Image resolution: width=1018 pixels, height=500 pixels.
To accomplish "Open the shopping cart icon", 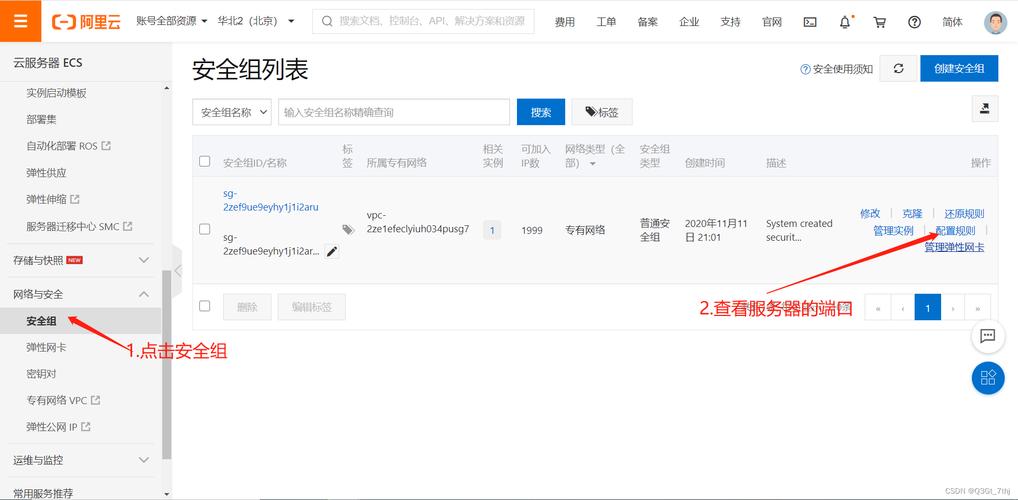I will click(x=880, y=22).
